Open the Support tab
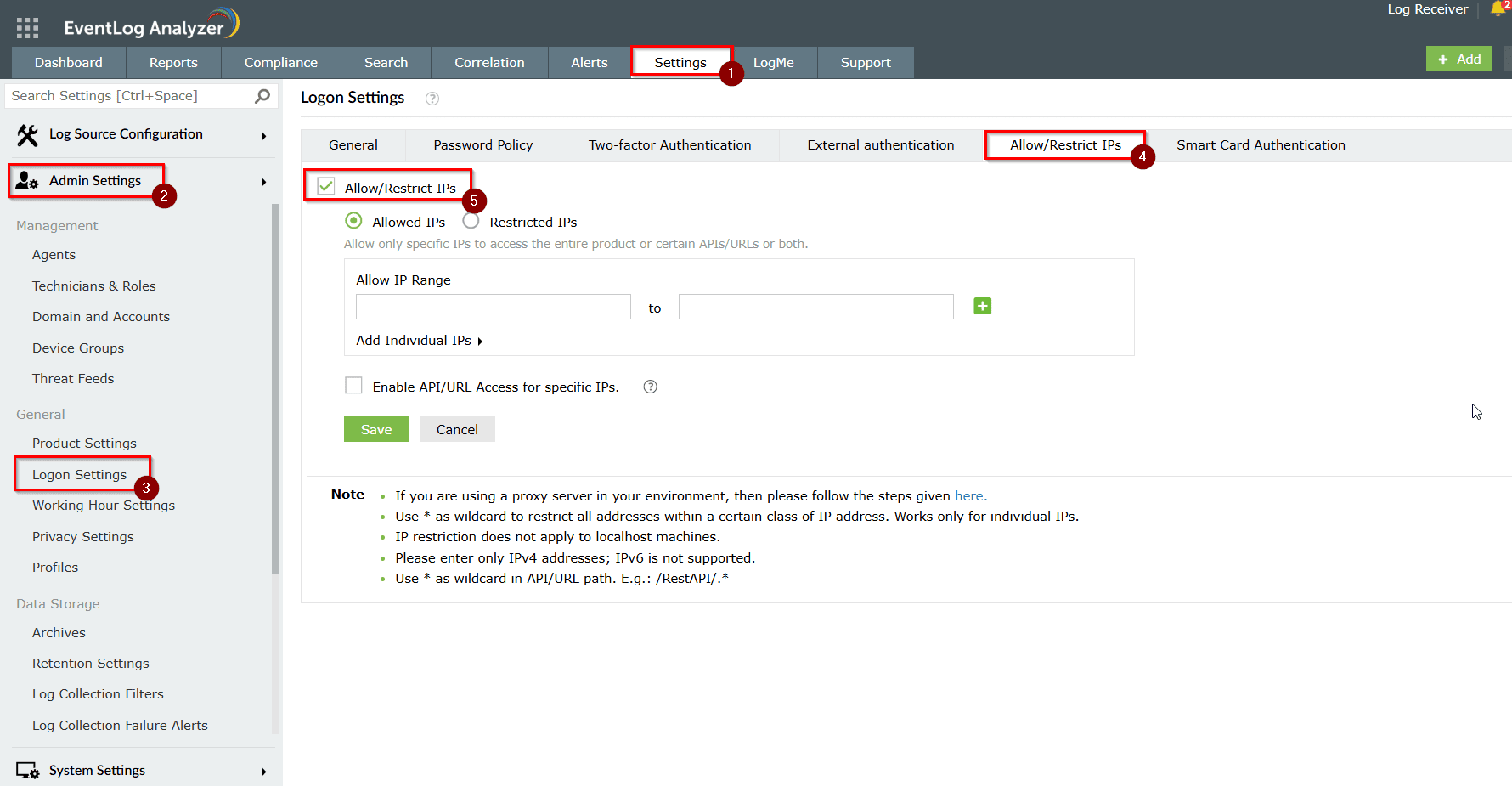Image resolution: width=1512 pixels, height=786 pixels. [x=866, y=63]
